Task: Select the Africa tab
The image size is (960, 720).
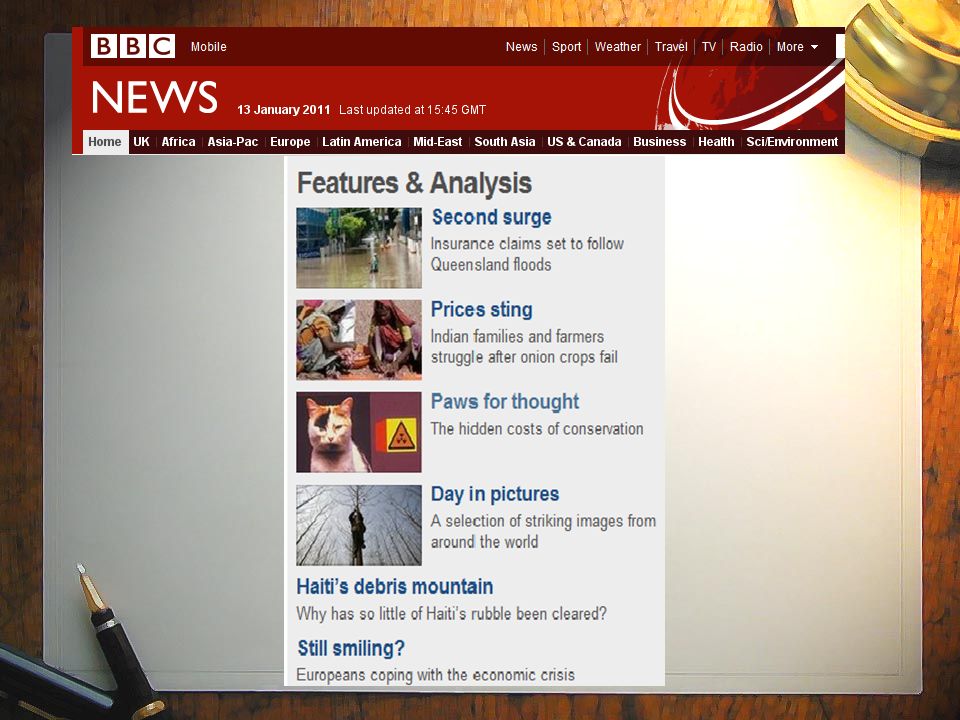Action: pyautogui.click(x=178, y=141)
